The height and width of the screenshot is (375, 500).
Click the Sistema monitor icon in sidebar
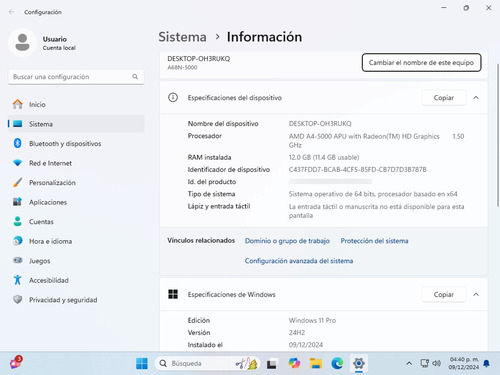[18, 124]
